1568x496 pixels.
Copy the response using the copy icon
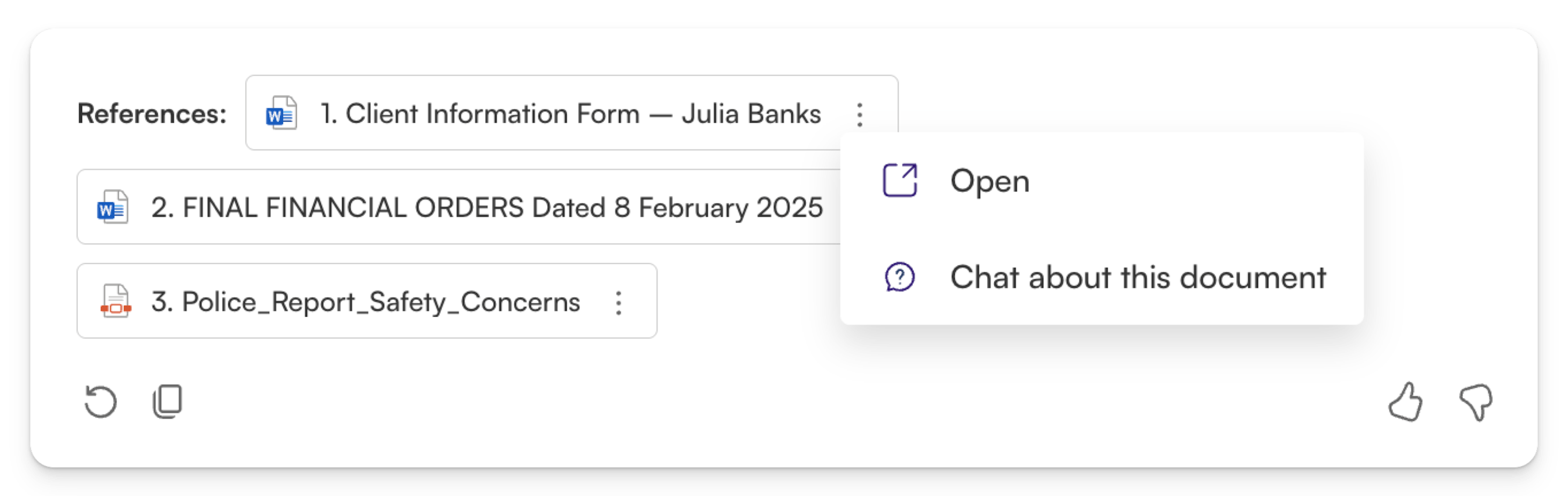pos(167,402)
